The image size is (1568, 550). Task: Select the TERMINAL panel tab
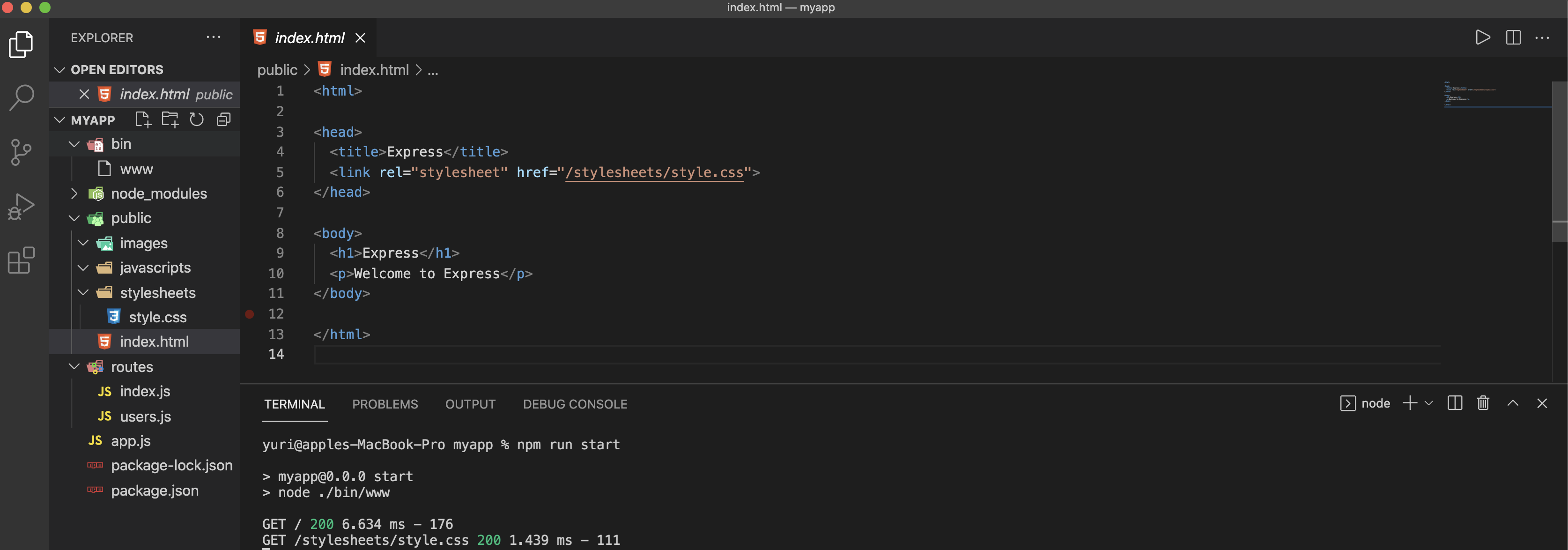point(295,404)
